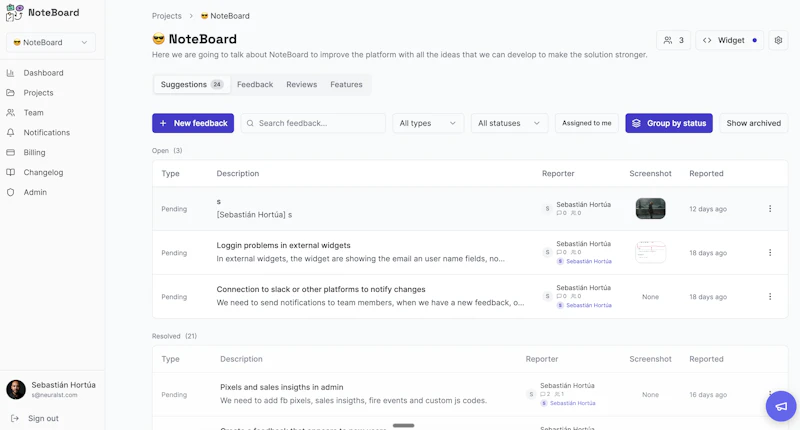Open the Projects folder icon
Viewport: 800px width, 430px height.
point(10,93)
